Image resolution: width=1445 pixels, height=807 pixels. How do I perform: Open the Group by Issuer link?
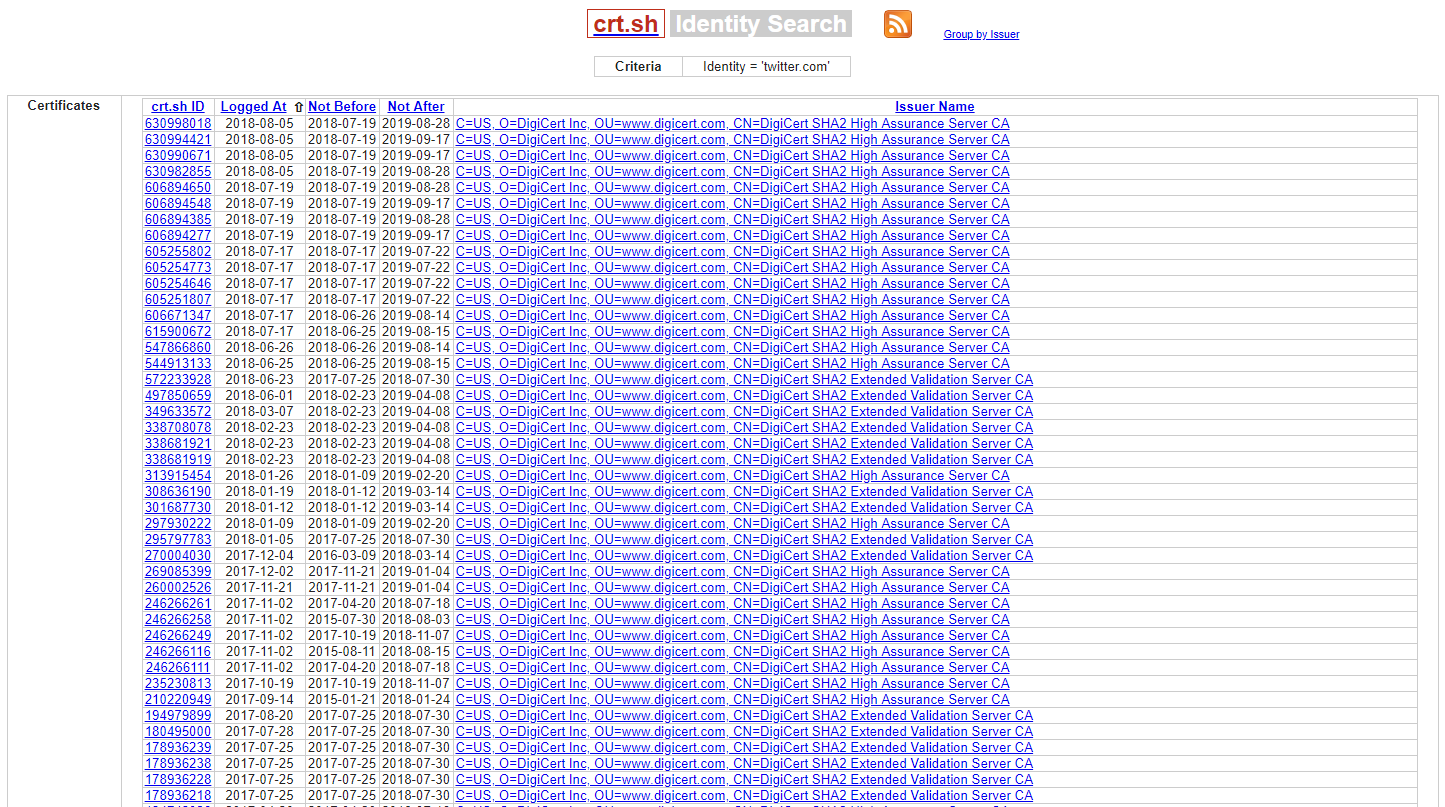tap(981, 34)
